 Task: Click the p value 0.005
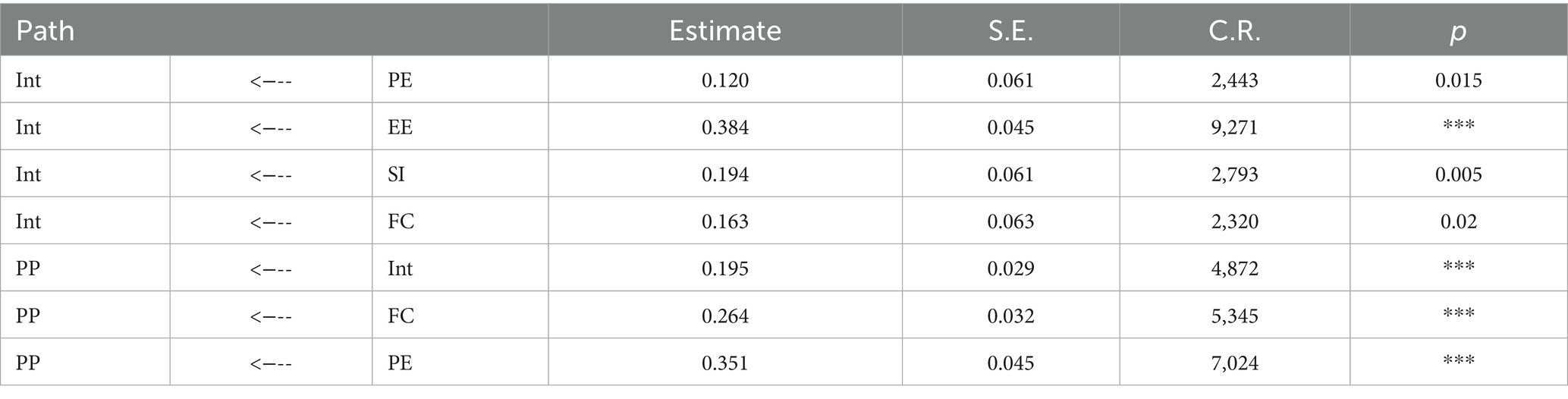click(x=1458, y=174)
